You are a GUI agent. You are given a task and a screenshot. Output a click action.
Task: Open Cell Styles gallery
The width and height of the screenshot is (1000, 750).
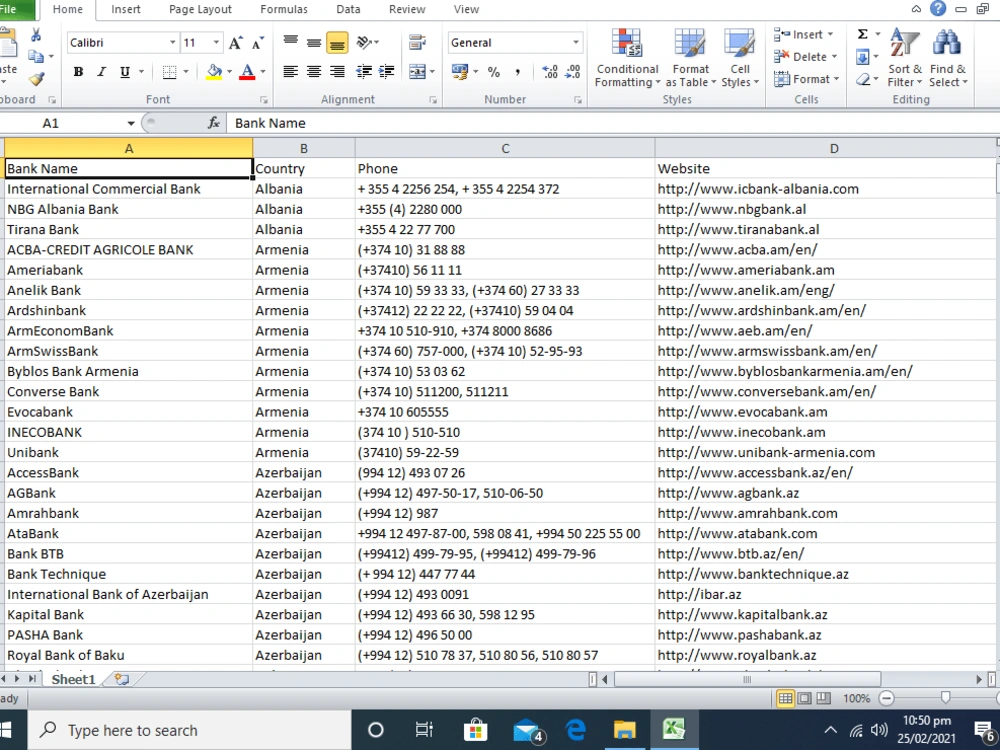tap(740, 57)
